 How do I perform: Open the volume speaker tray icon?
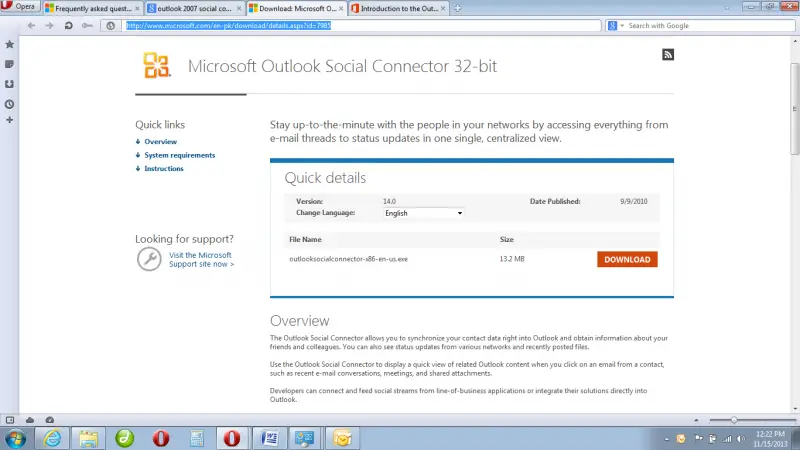tap(741, 439)
